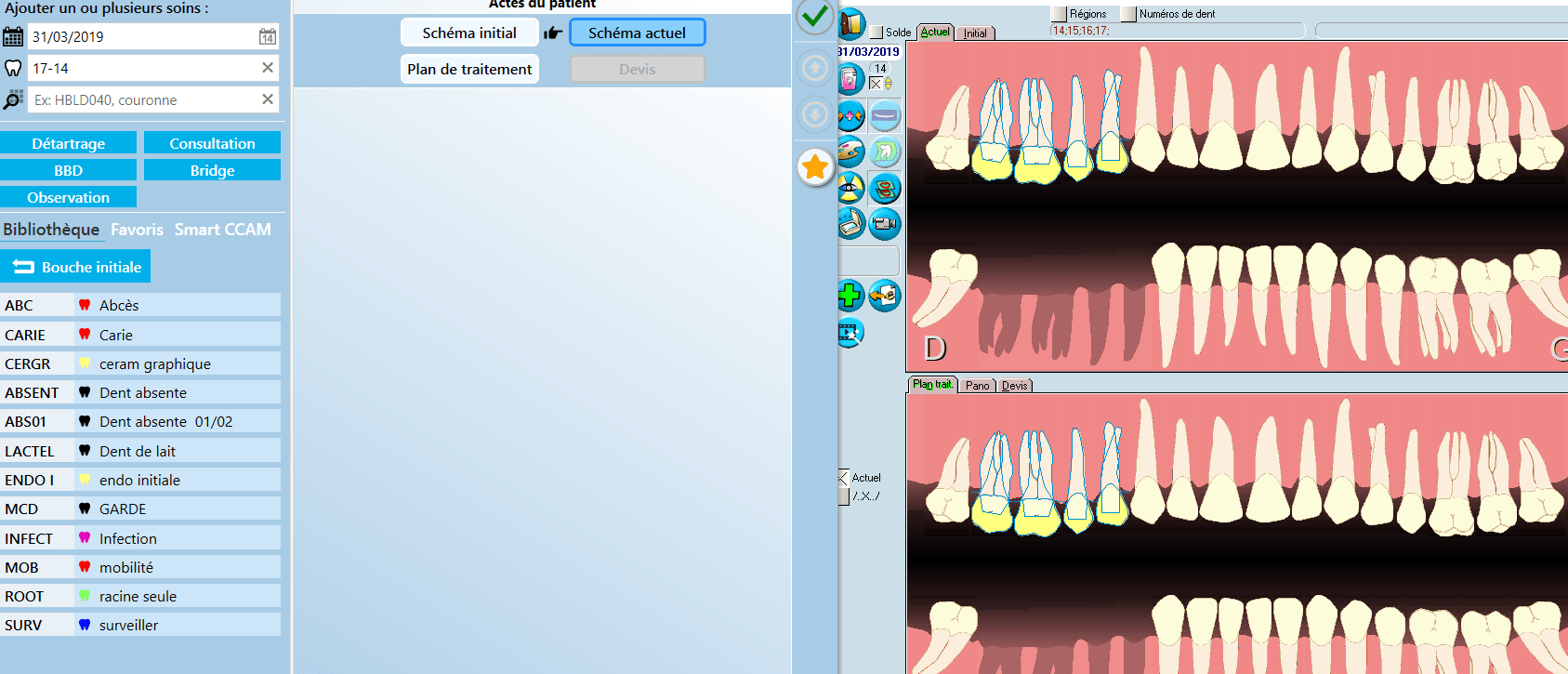Viewport: 1568px width, 674px height.
Task: Toggle the Numéros de dent checkbox
Action: [x=1128, y=14]
